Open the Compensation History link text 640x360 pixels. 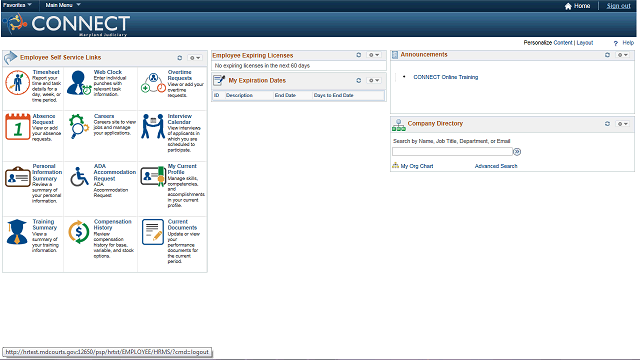[113, 224]
